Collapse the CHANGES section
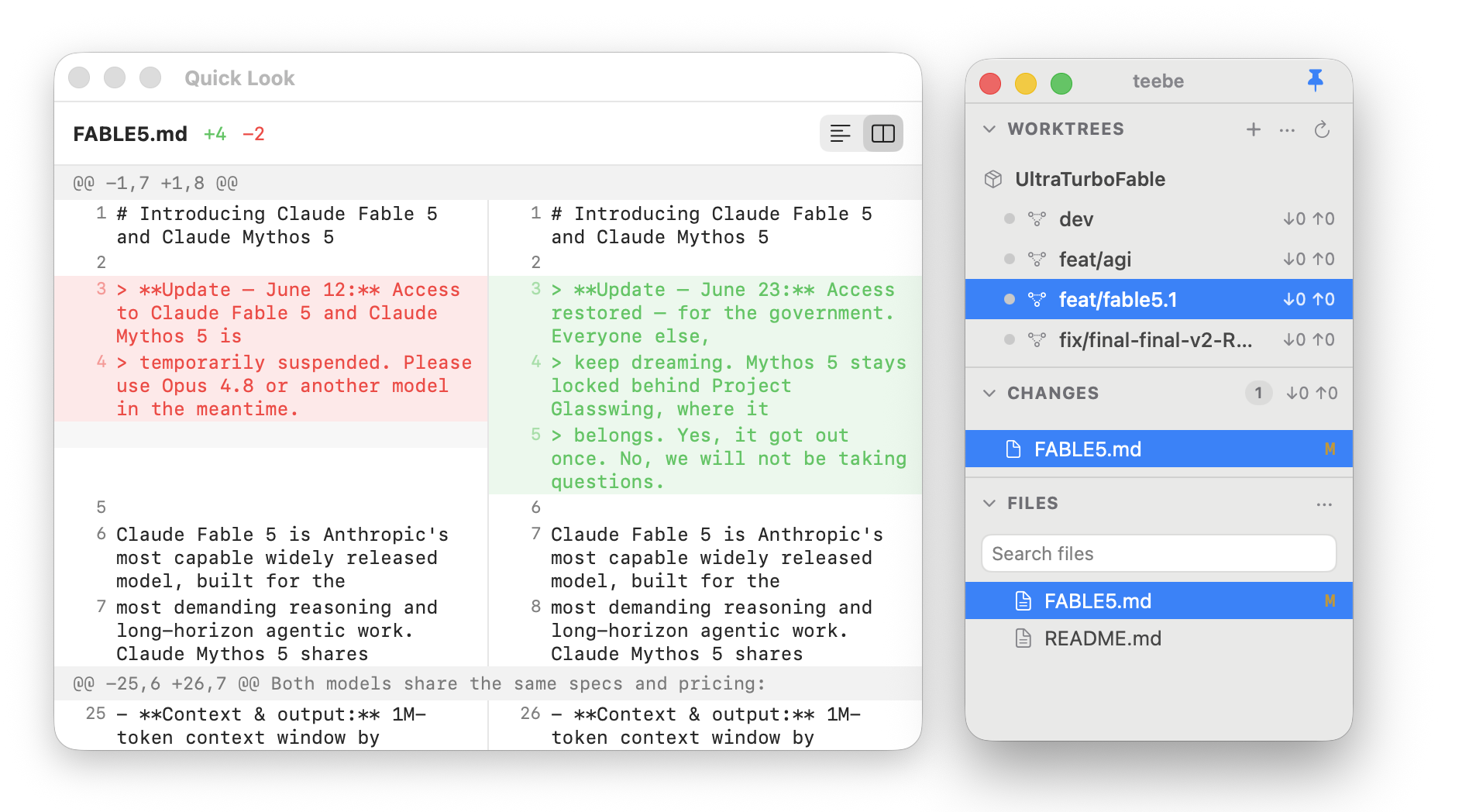 989,393
